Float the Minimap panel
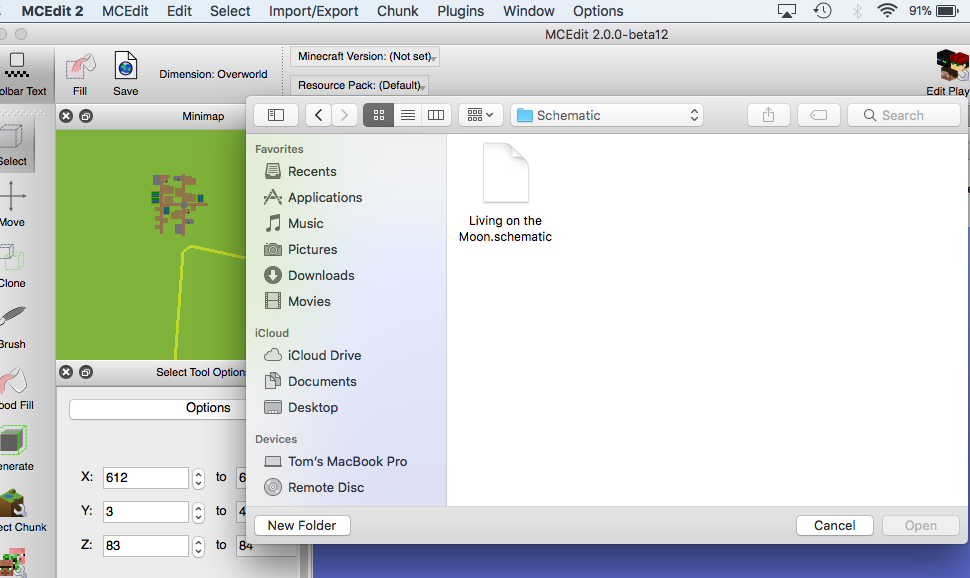The width and height of the screenshot is (970, 578). (86, 116)
